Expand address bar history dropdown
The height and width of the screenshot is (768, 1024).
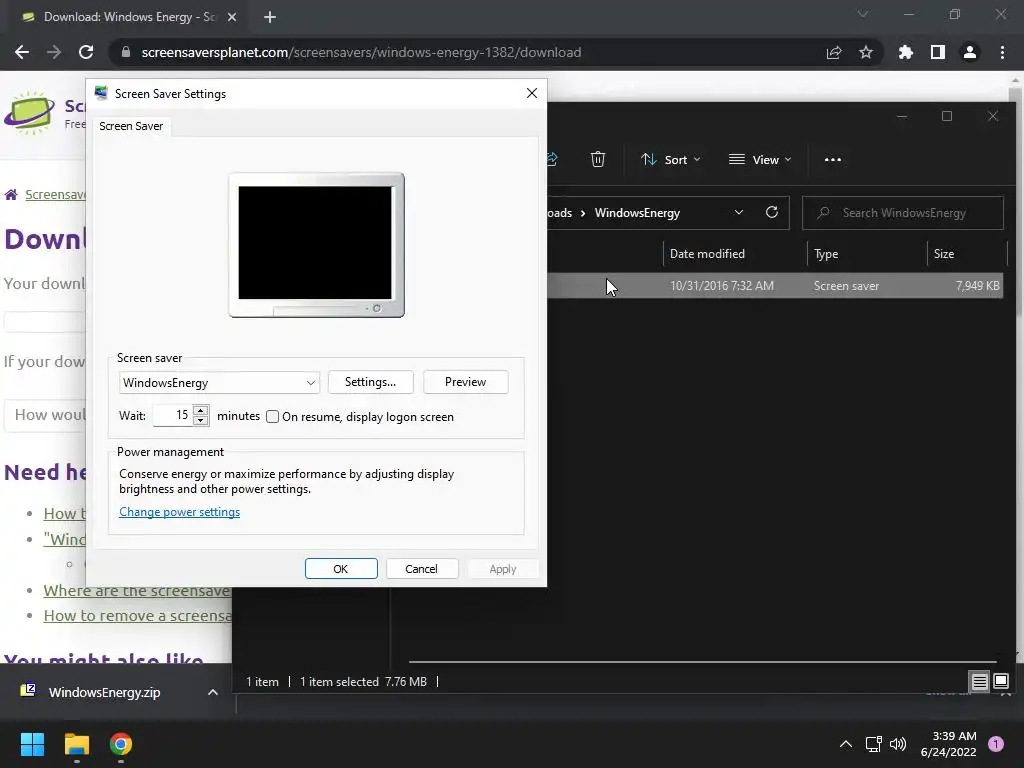pos(739,212)
